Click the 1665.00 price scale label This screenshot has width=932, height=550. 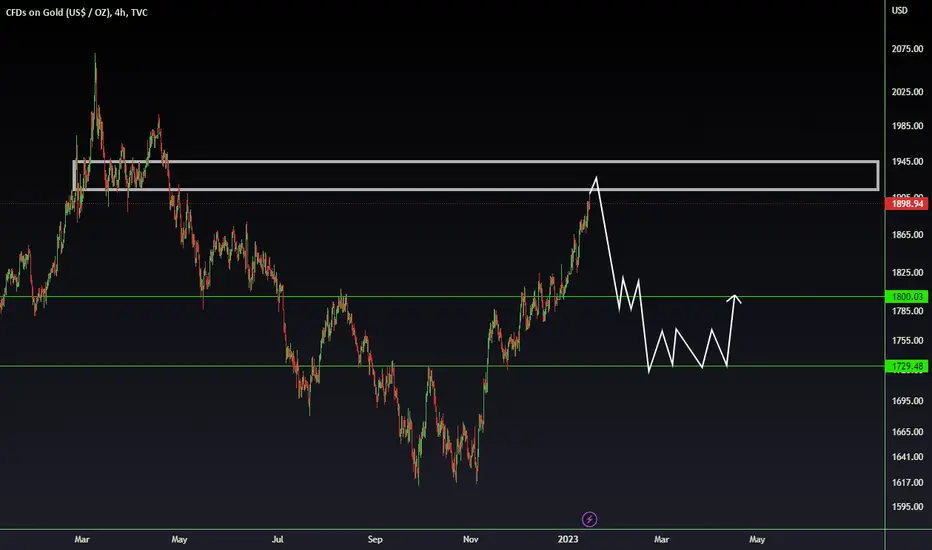coord(907,432)
